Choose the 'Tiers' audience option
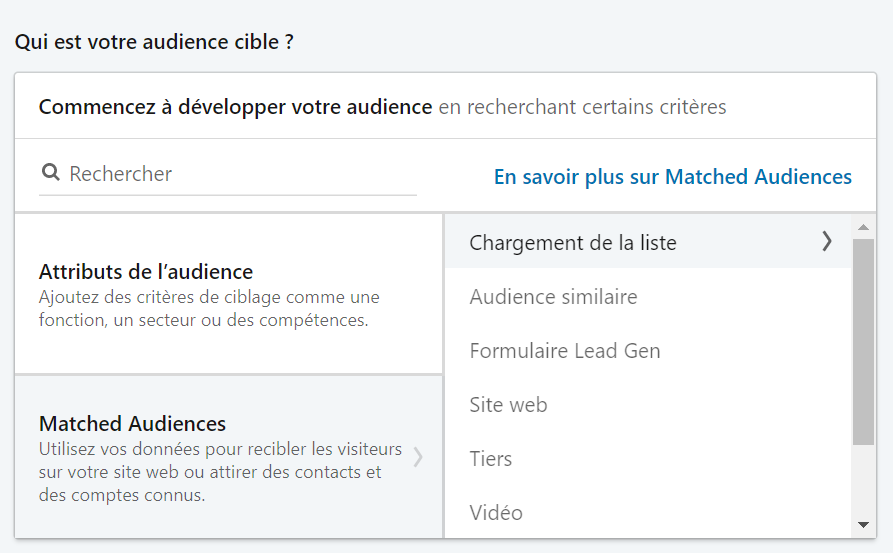Screen dimensions: 893x553 (490, 459)
